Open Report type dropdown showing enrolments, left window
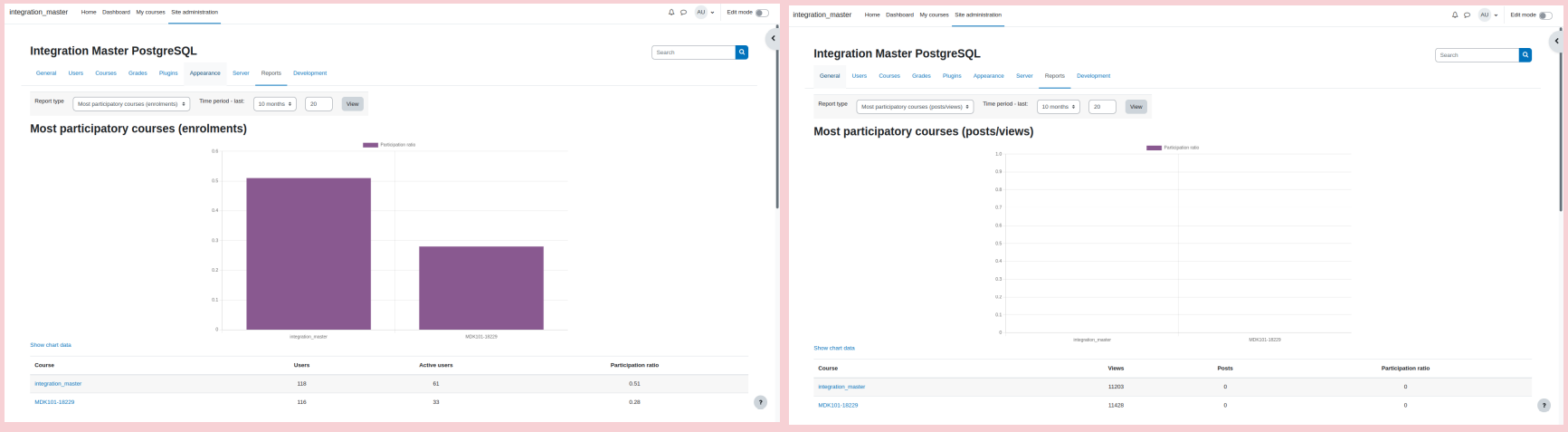 (x=131, y=104)
